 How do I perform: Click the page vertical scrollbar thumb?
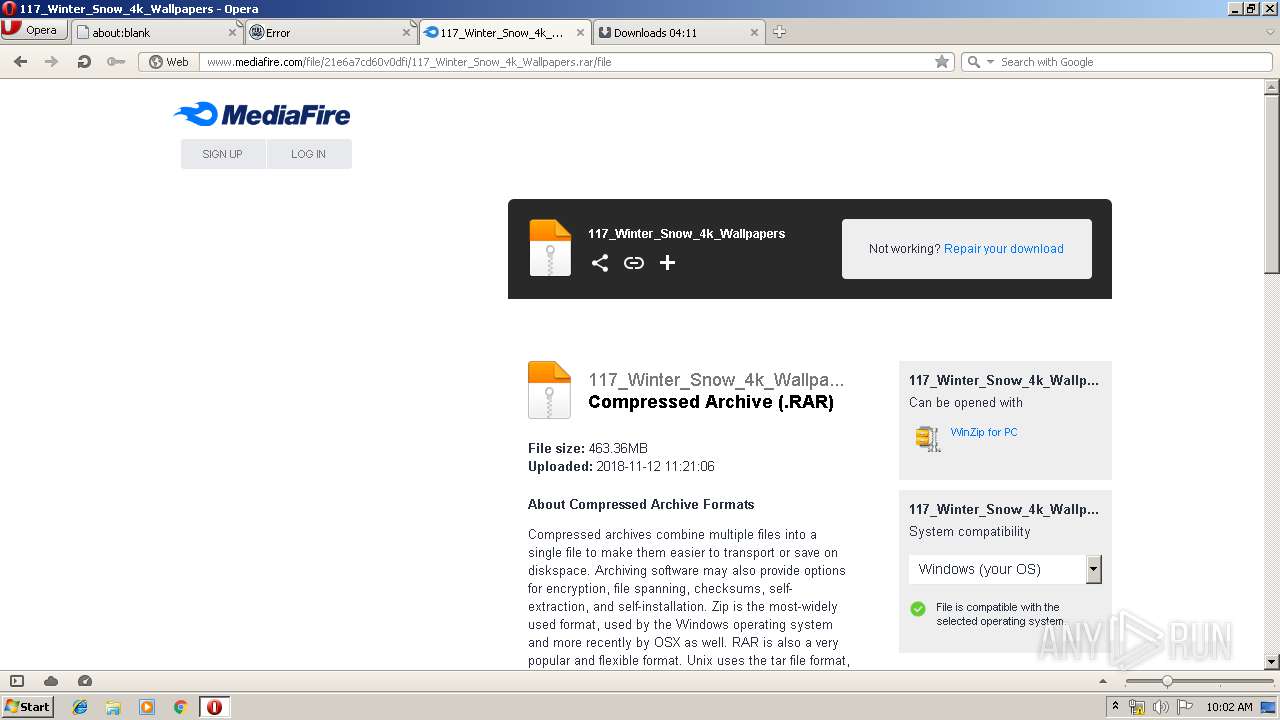(1272, 184)
